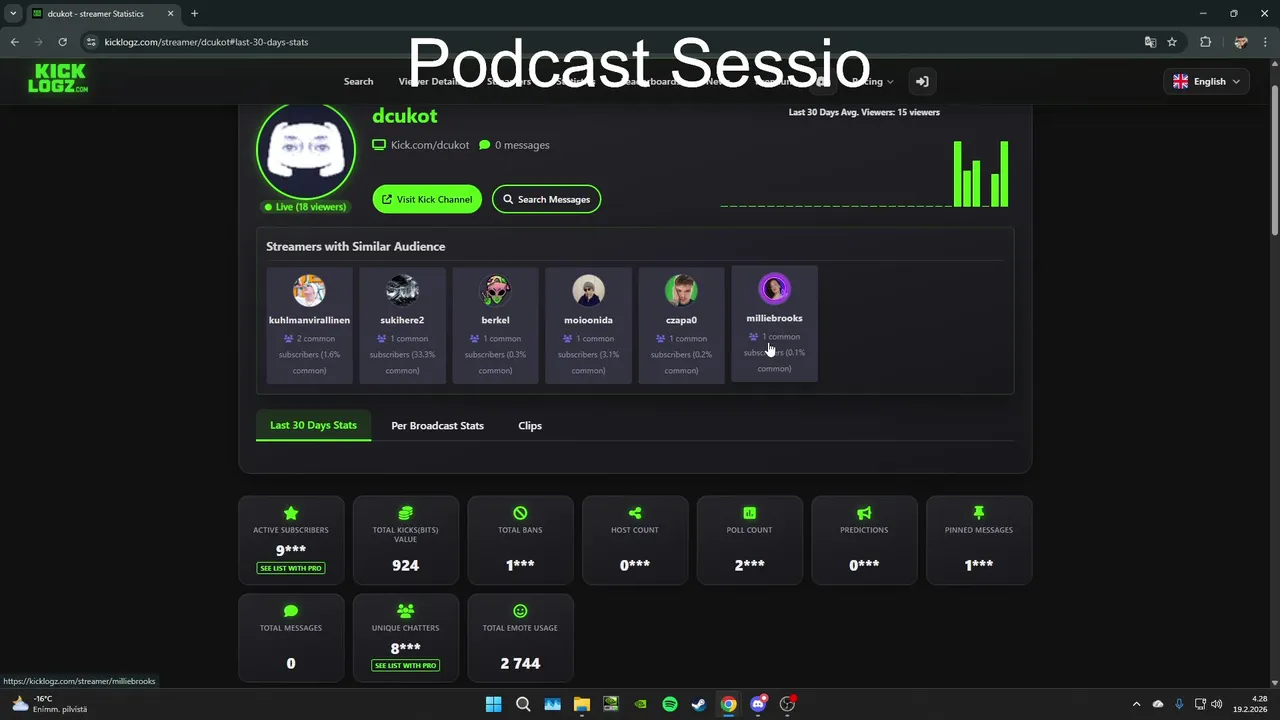Viewport: 1280px width, 720px height.
Task: Open the kuhlmanvirallinen name link
Action: click(x=309, y=320)
